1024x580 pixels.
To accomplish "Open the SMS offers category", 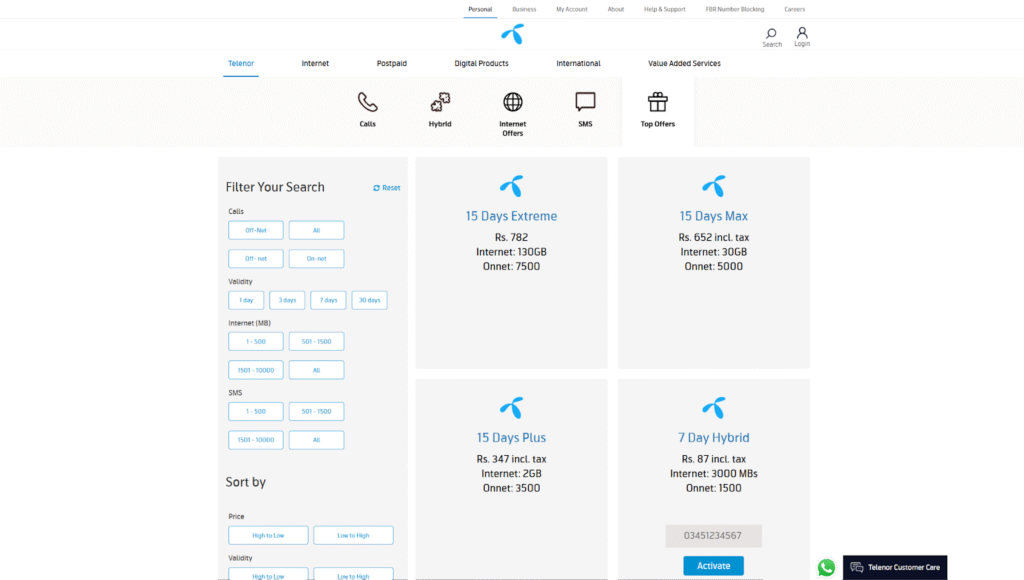I will pos(584,101).
